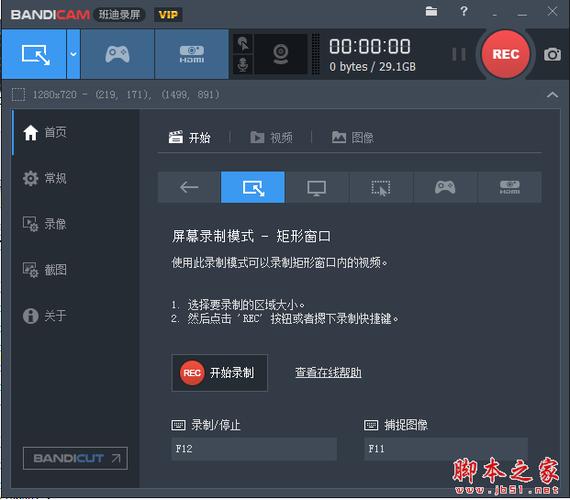Click the 开始录制 start recording button
Screen dimensions: 570x500
220,373
